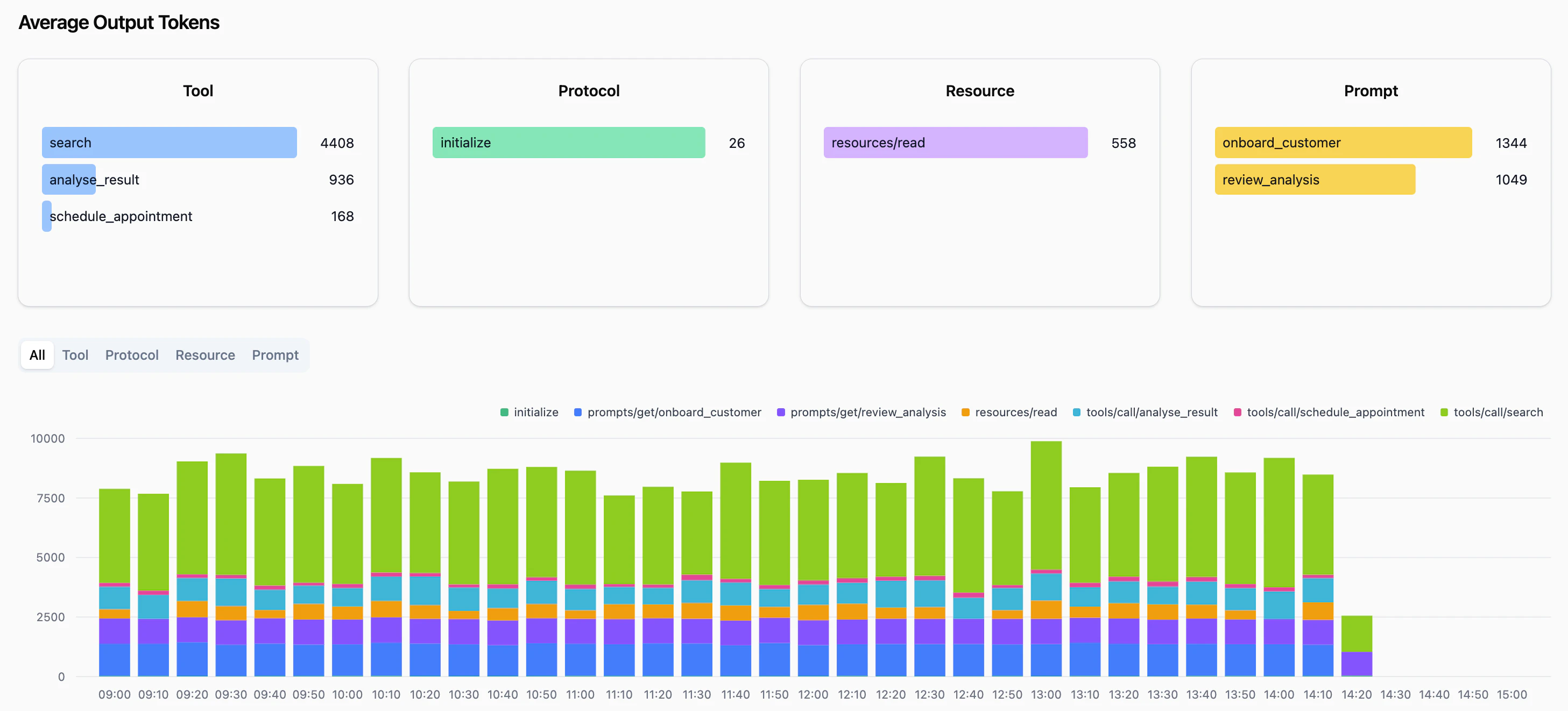
Task: Click the tools/call/search legend marker
Action: click(1443, 412)
